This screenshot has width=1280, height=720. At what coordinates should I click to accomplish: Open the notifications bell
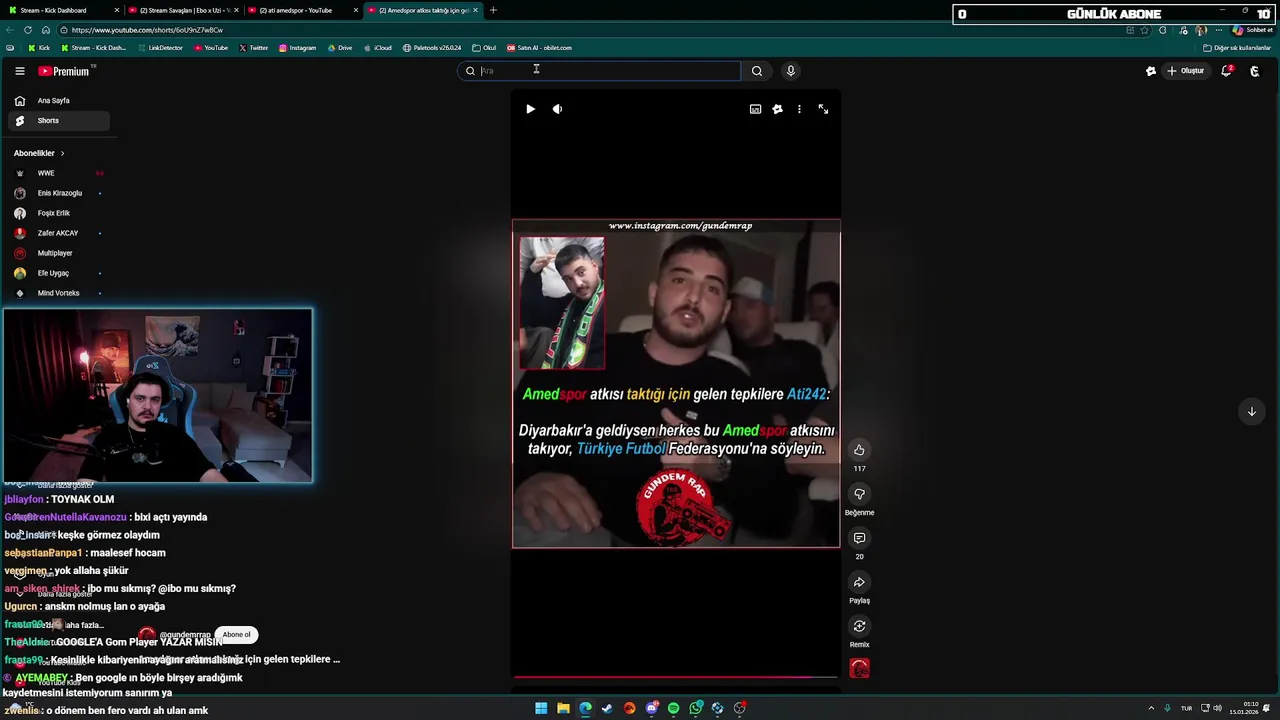click(x=1226, y=71)
